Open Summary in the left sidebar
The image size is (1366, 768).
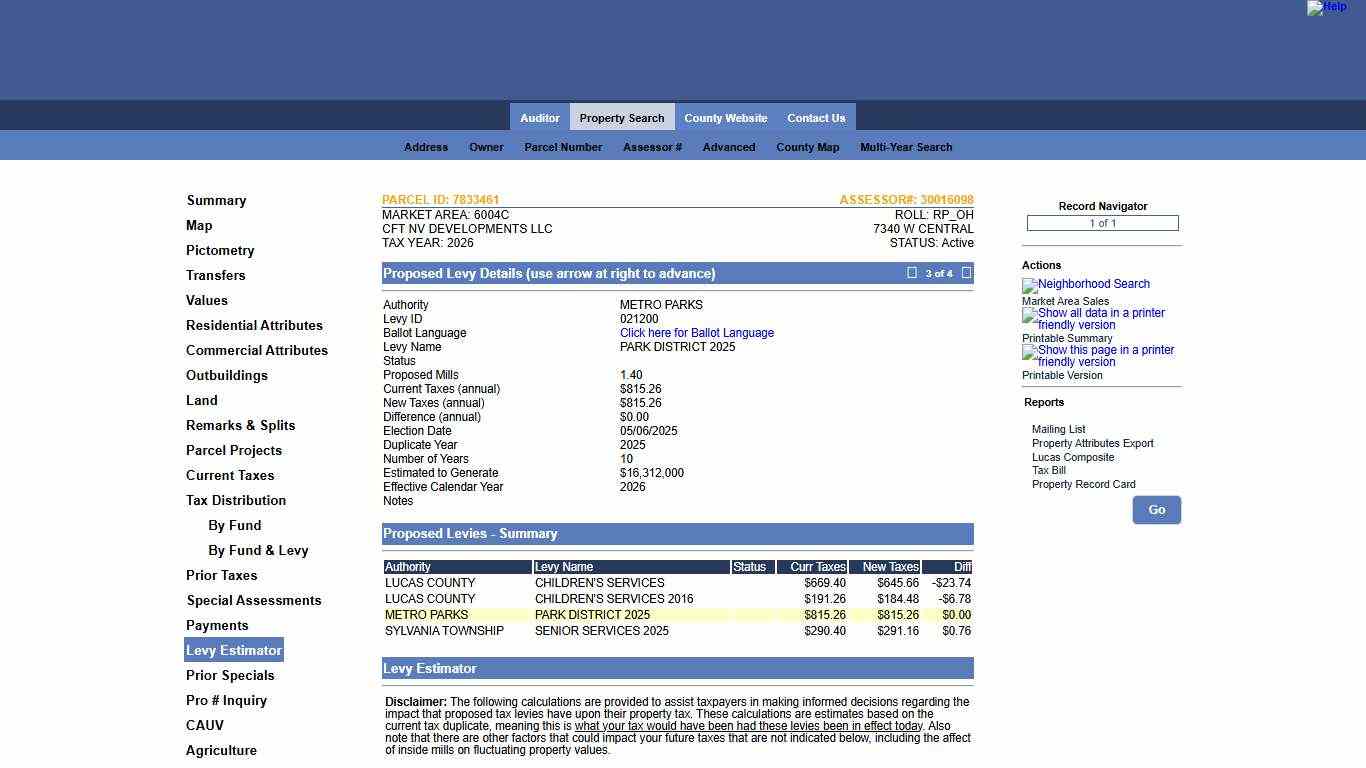[216, 200]
